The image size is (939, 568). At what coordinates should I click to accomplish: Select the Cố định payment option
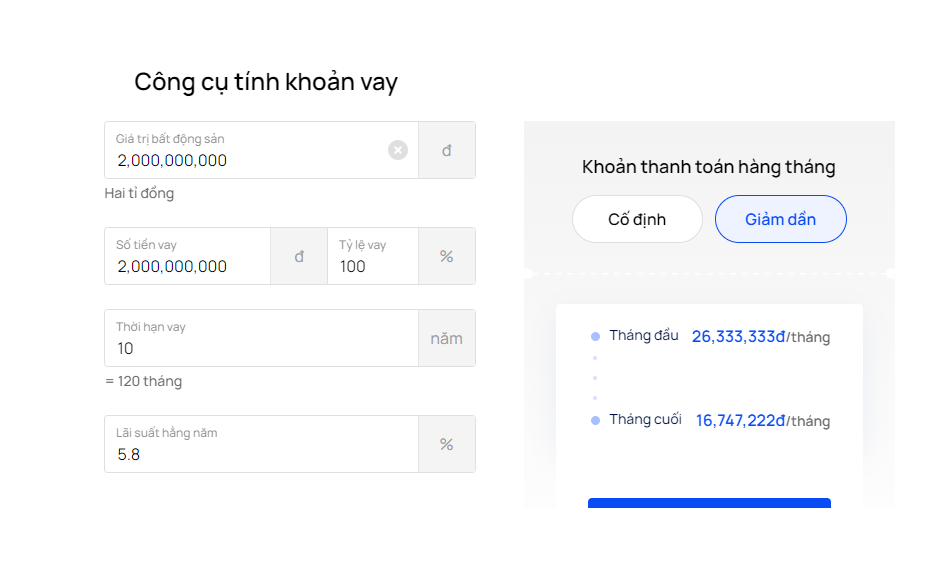pyautogui.click(x=637, y=219)
